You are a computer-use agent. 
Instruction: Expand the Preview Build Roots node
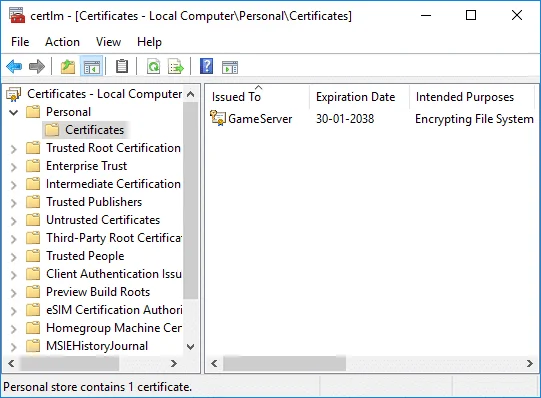point(13,293)
